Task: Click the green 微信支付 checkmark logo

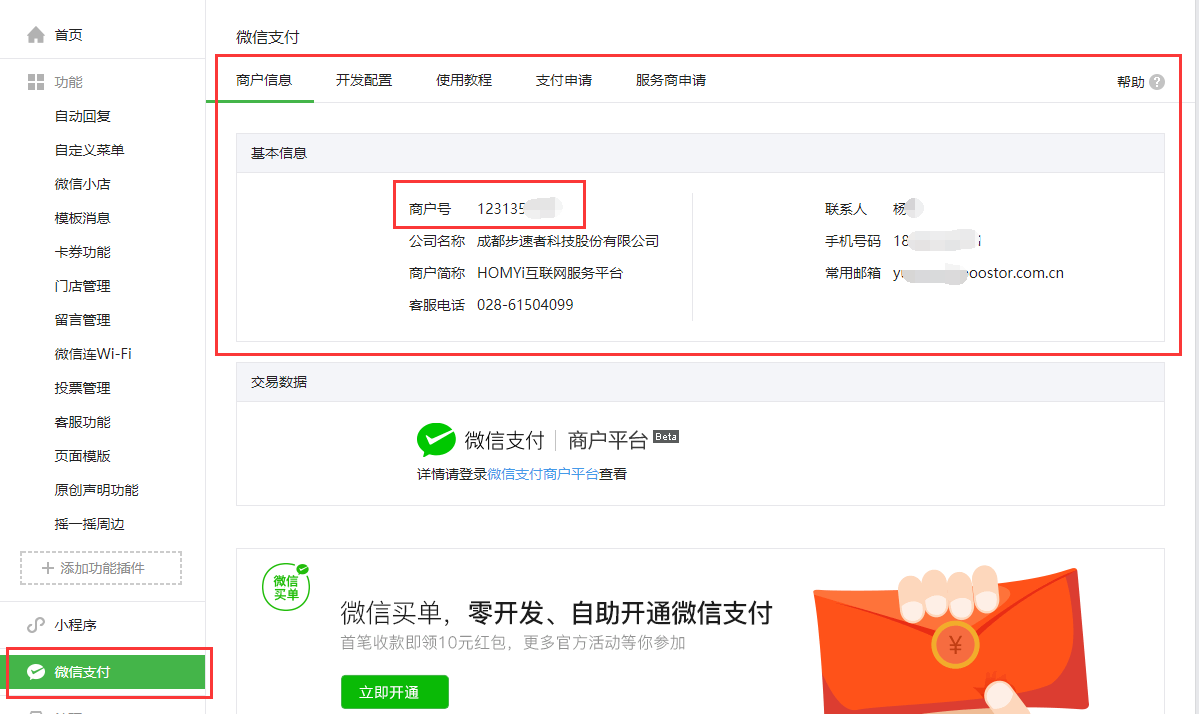Action: click(436, 440)
